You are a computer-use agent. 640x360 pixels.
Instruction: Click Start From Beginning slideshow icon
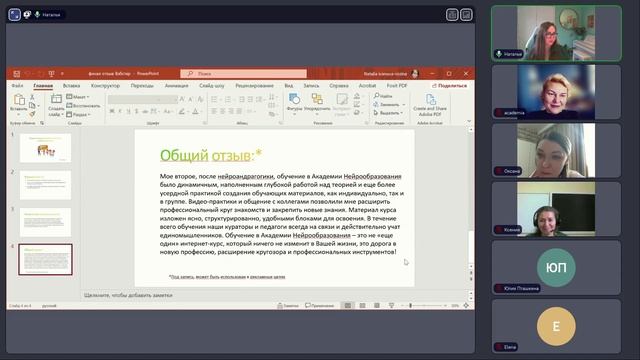51,74
